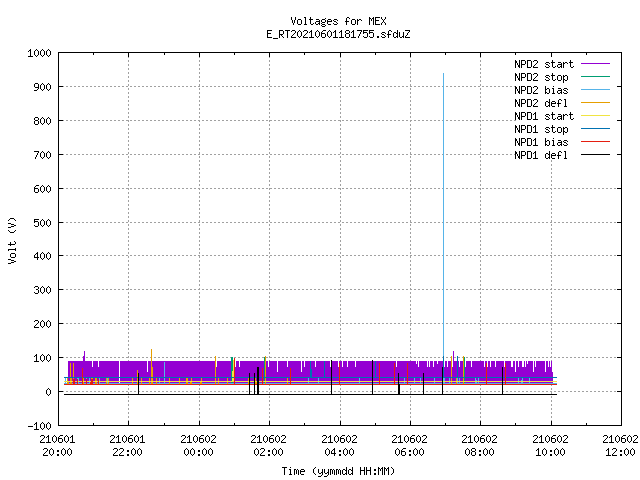Click the 100 y-axis tick label
The width and height of the screenshot is (640, 480).
click(x=42, y=358)
